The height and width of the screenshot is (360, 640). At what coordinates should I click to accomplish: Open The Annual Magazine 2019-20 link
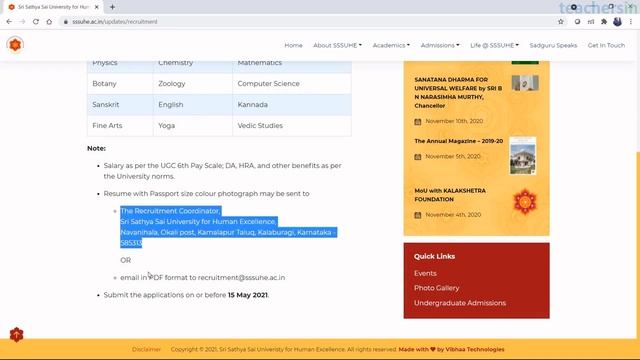coord(458,141)
